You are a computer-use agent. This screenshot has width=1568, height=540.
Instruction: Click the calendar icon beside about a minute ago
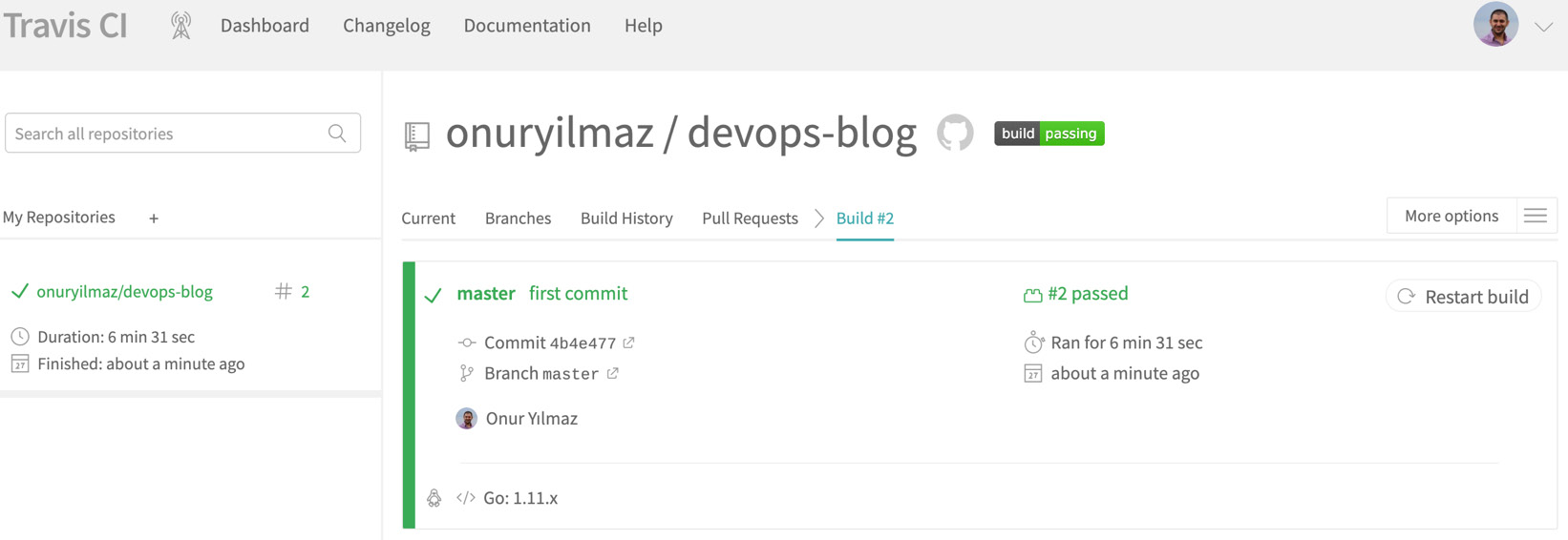pos(1033,373)
